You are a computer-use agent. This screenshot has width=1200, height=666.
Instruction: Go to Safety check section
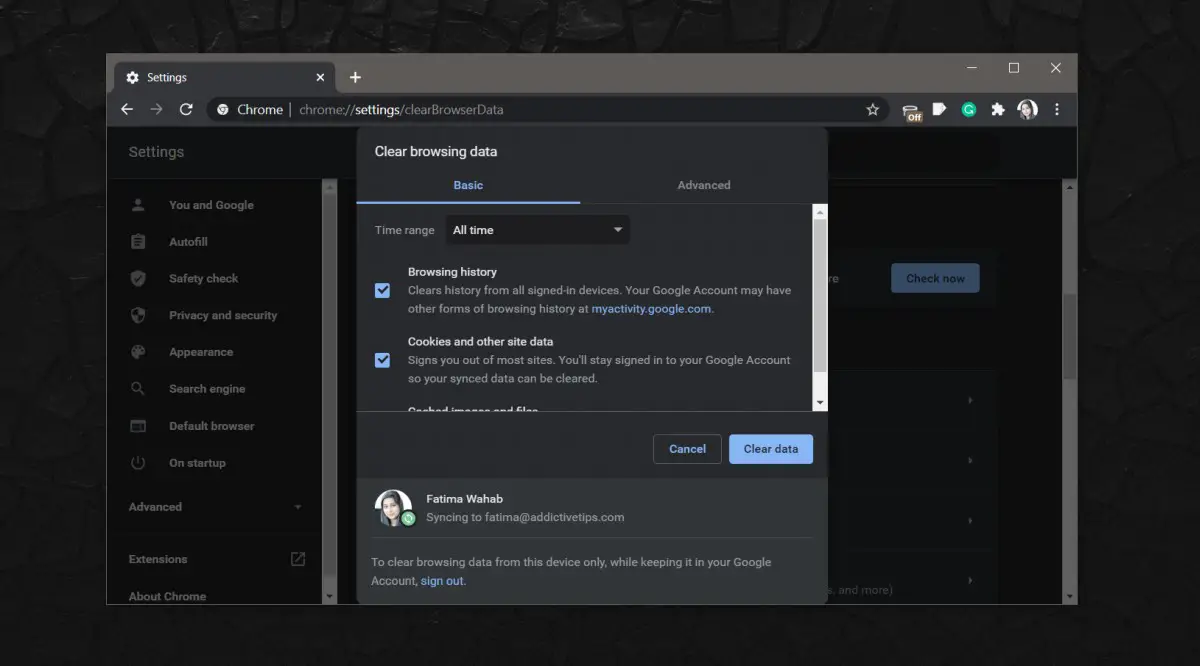point(204,278)
